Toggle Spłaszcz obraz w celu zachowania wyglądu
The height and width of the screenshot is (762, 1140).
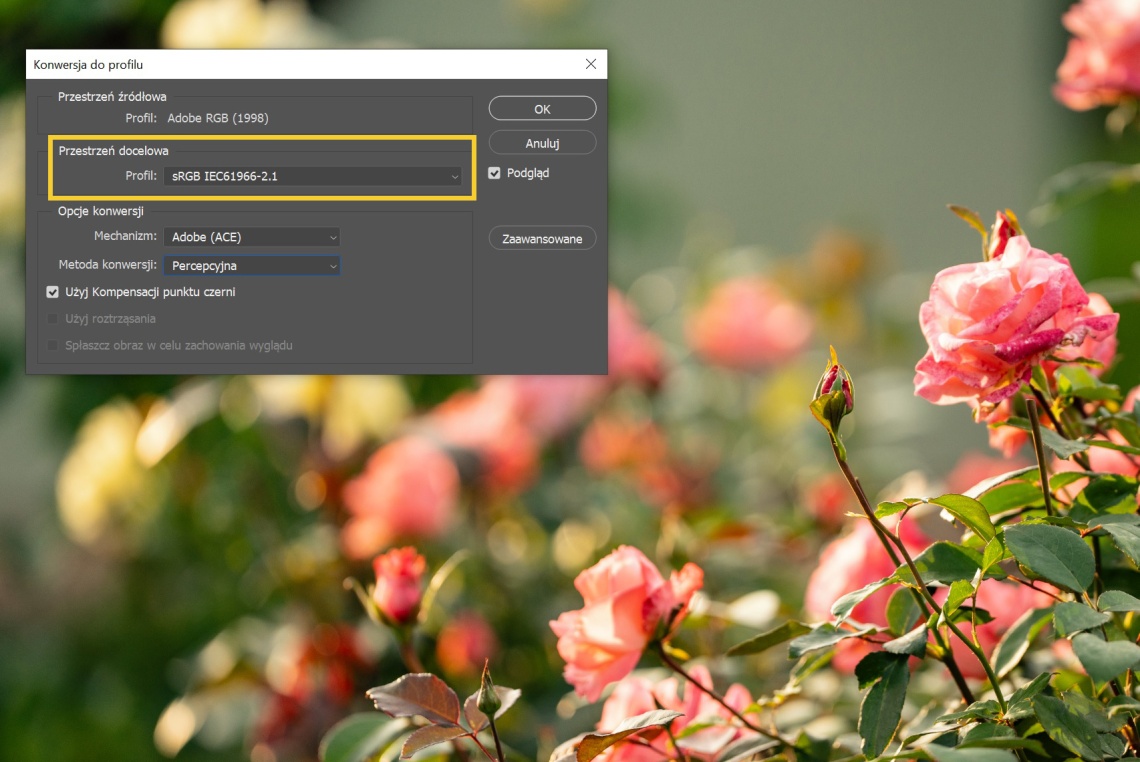coord(52,345)
